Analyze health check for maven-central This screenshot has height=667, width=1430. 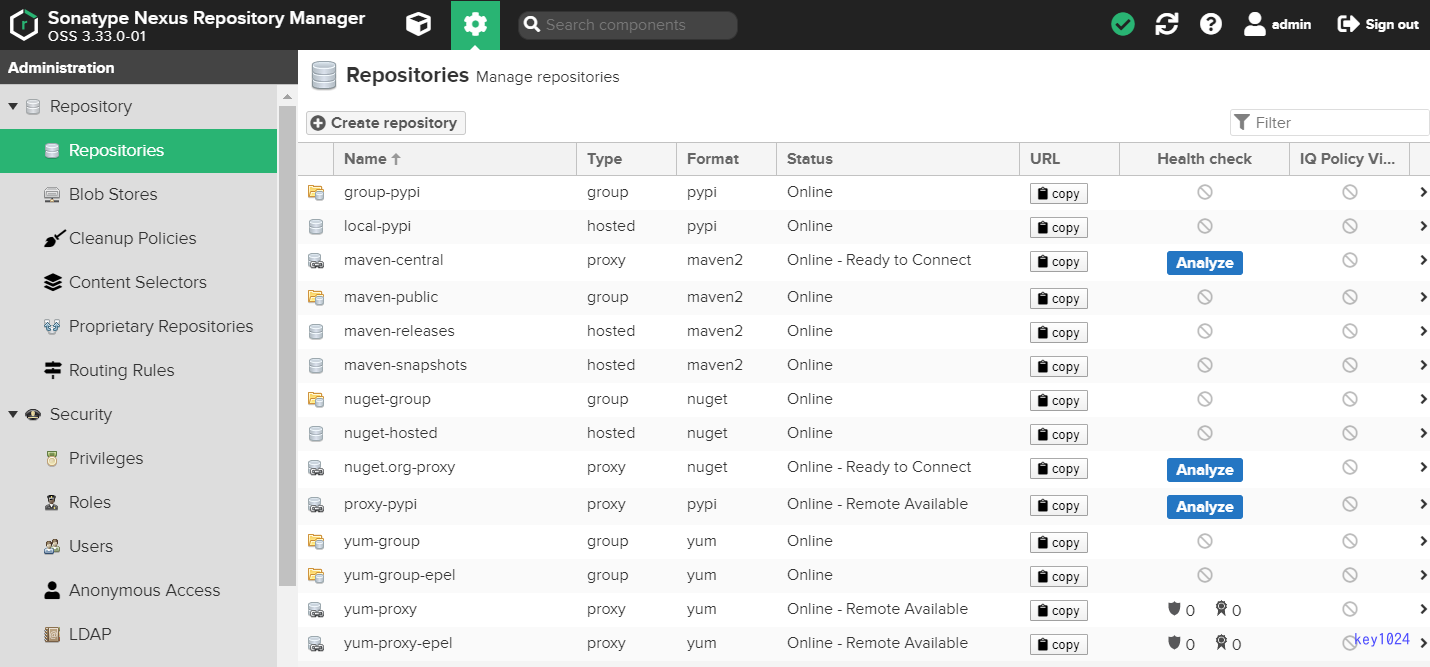(1205, 263)
